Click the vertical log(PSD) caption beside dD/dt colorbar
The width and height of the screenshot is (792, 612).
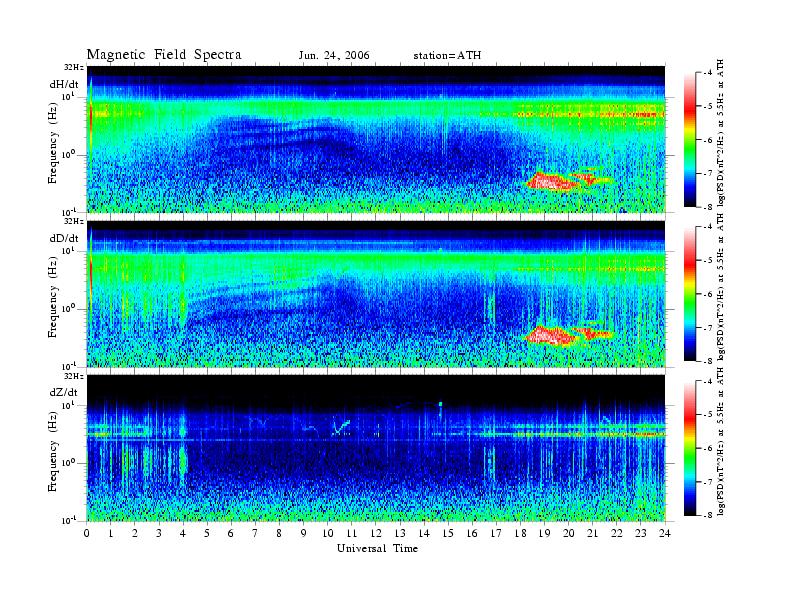(x=720, y=287)
